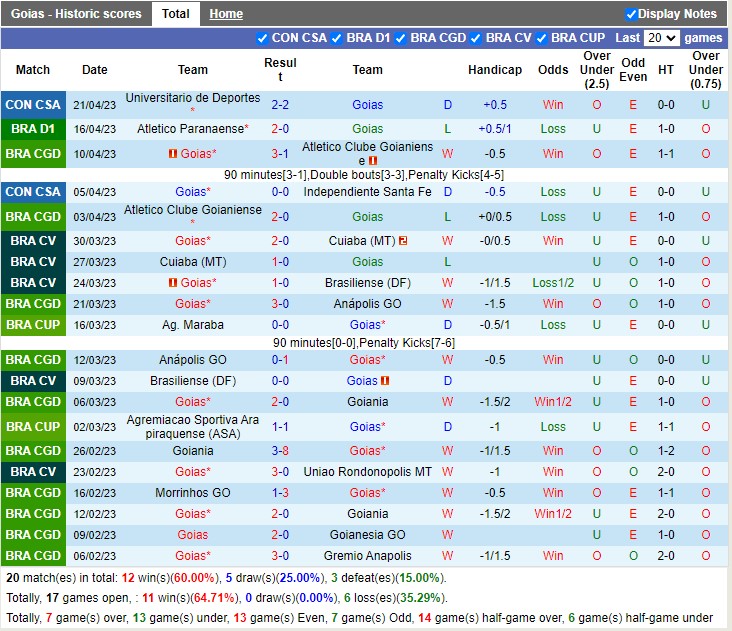Switch to the Total tab

coord(176,14)
